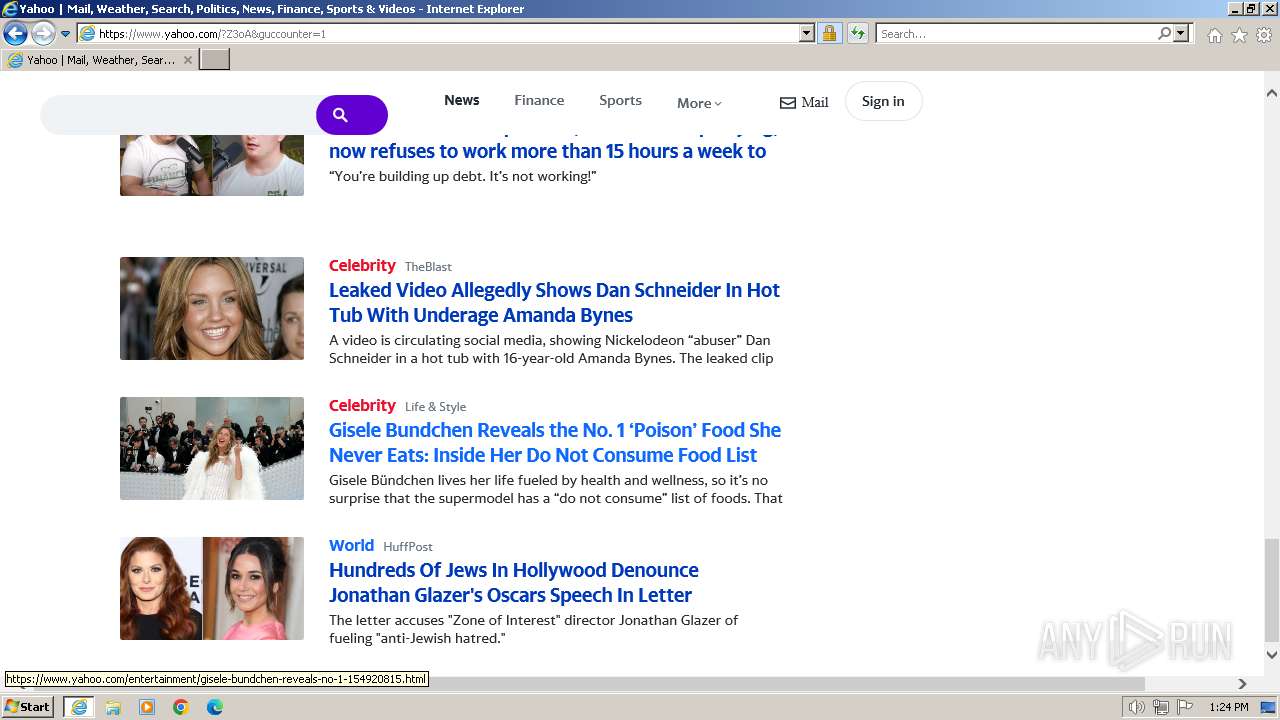The image size is (1280, 720).
Task: Open the Dan Schneider leaked video headline
Action: click(554, 302)
